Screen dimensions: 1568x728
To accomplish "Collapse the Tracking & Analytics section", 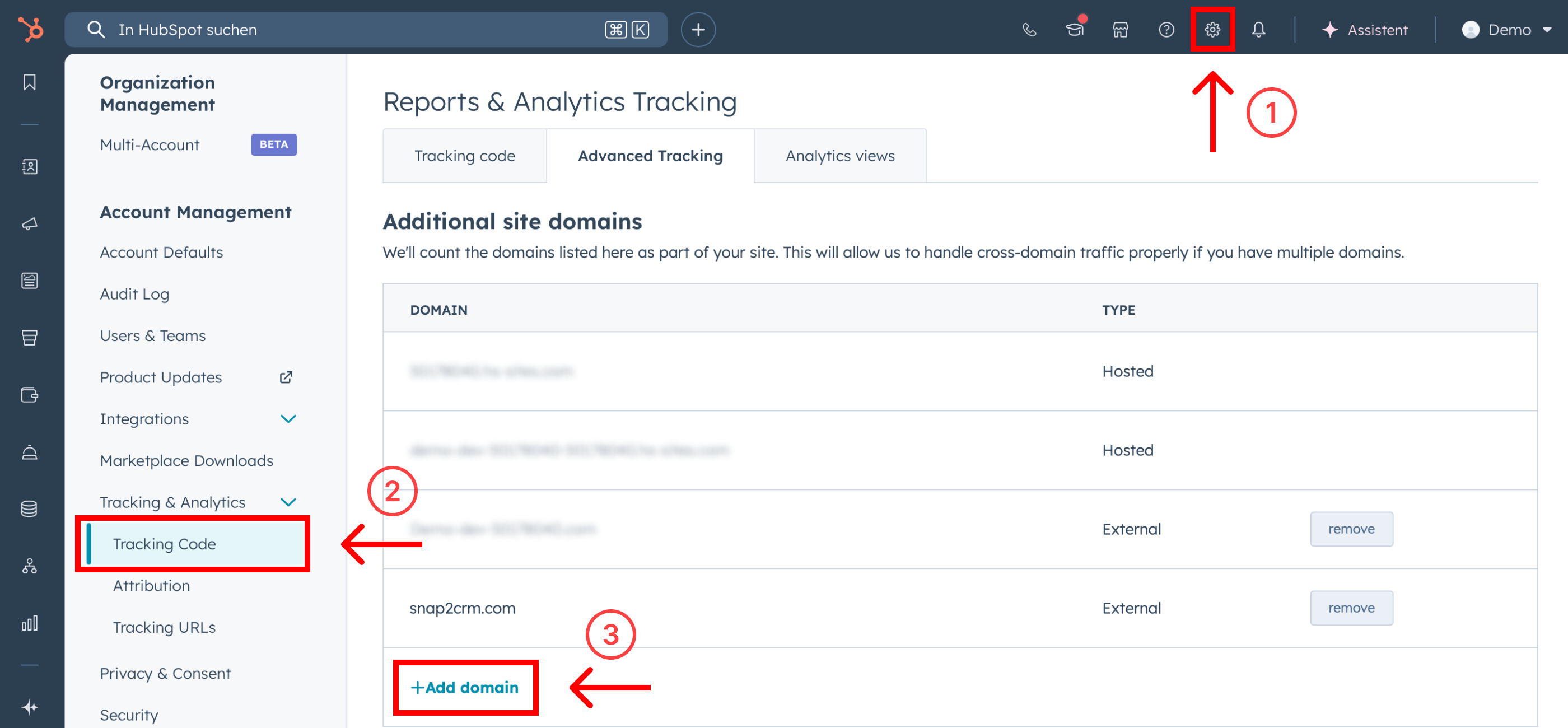I will [288, 502].
